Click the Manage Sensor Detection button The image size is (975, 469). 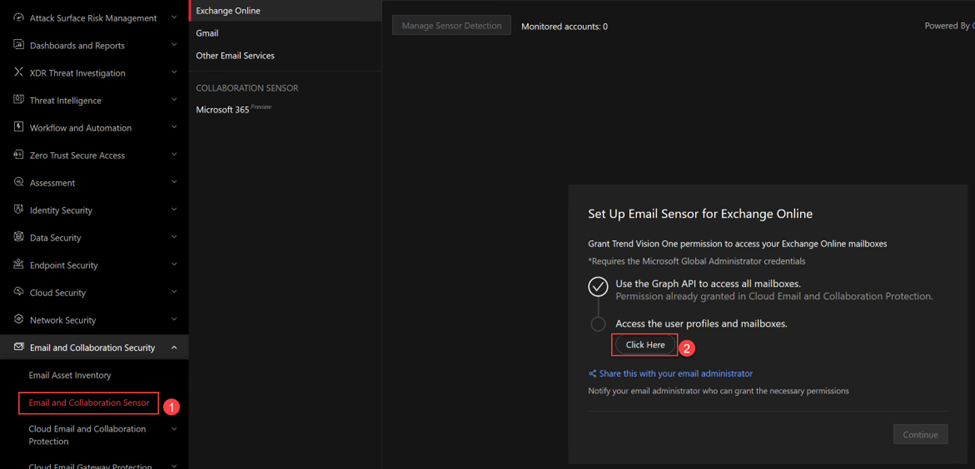(451, 26)
